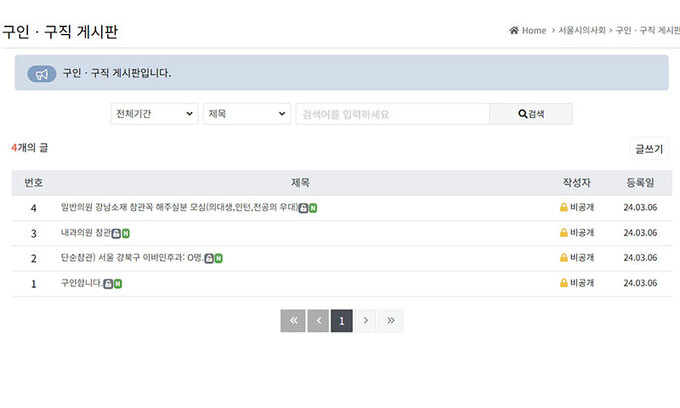
Task: Click the 글쓰기 write button
Action: (x=649, y=149)
